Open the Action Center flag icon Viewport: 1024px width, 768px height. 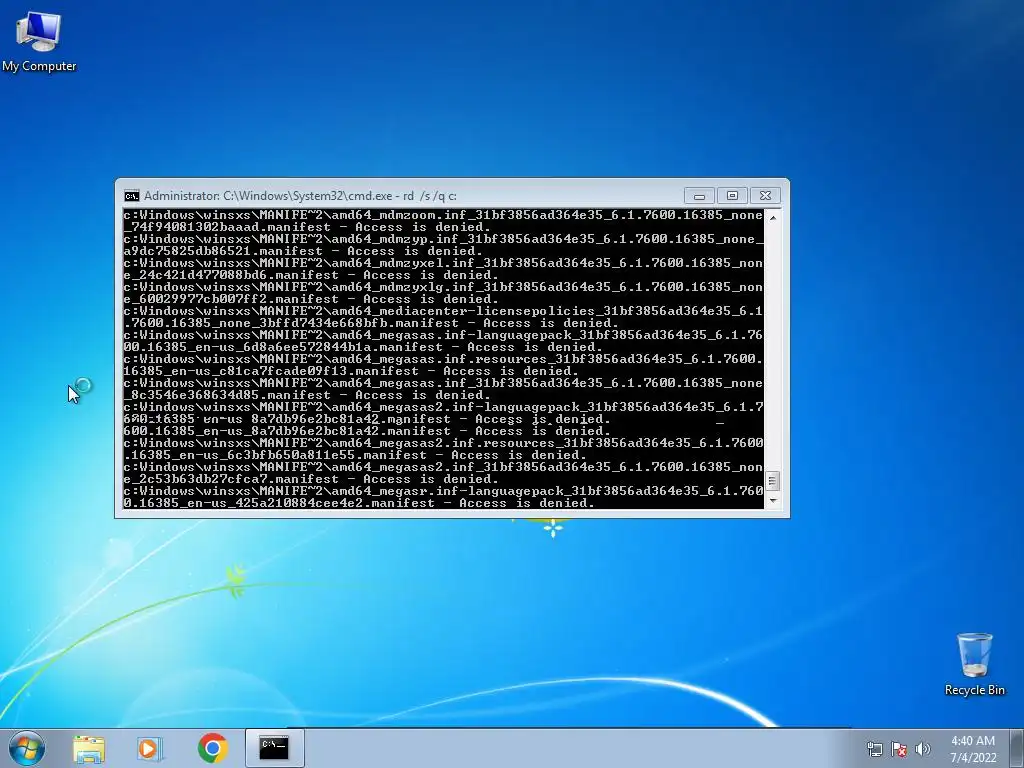[899, 749]
